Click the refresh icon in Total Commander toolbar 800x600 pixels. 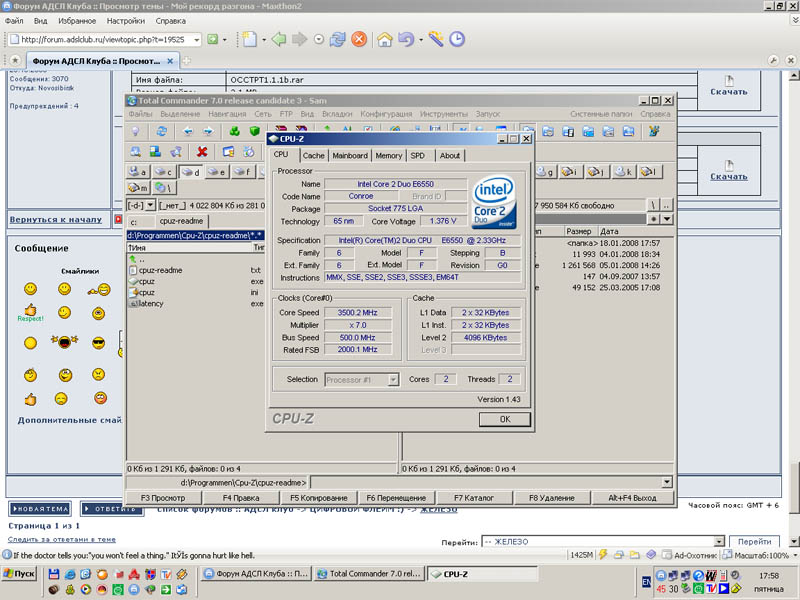click(x=162, y=132)
